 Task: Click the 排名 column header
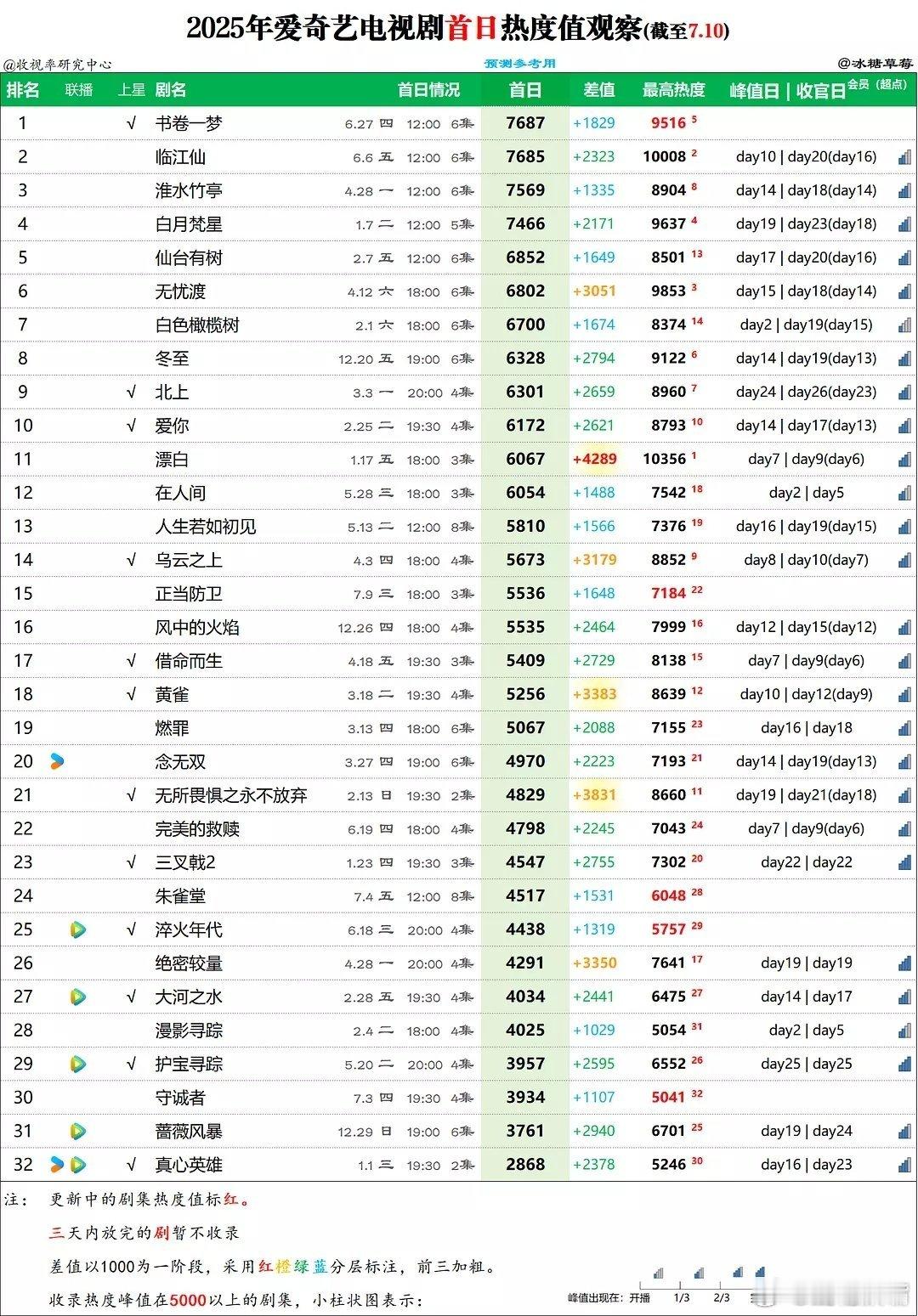(23, 90)
